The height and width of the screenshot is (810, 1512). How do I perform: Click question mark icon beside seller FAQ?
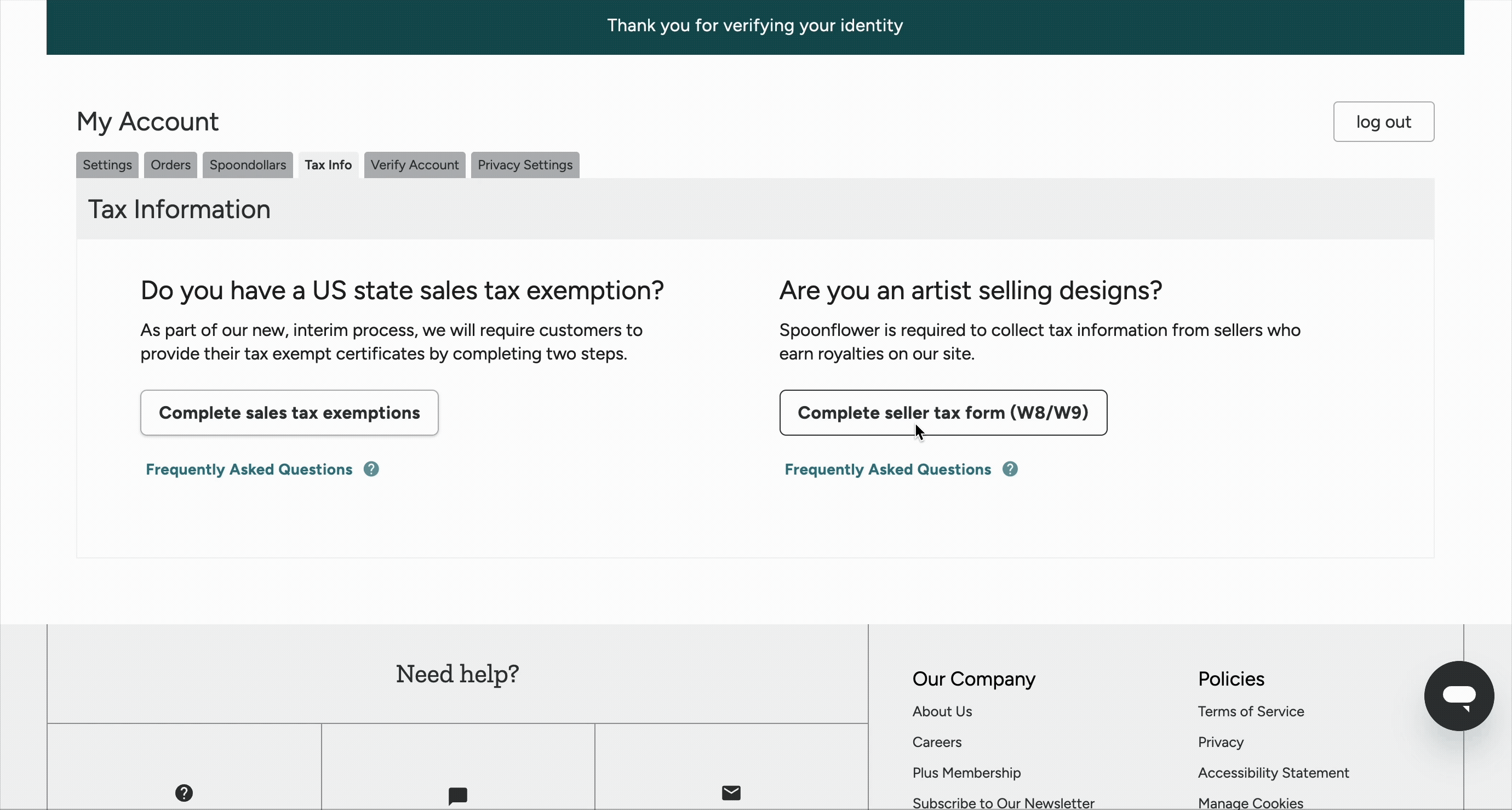1010,469
